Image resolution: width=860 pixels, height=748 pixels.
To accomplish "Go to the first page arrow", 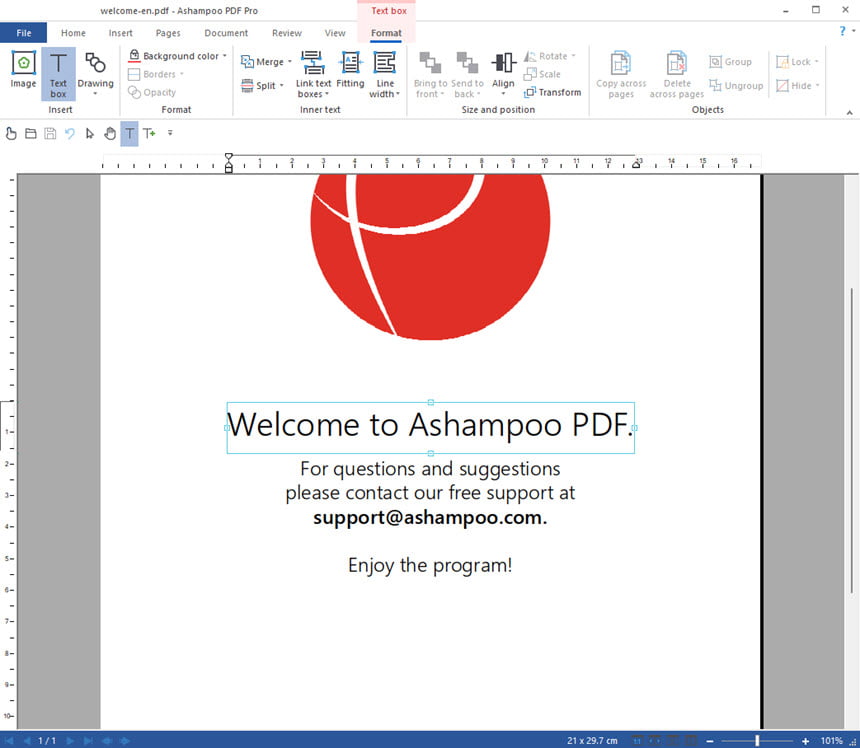I will (9, 740).
